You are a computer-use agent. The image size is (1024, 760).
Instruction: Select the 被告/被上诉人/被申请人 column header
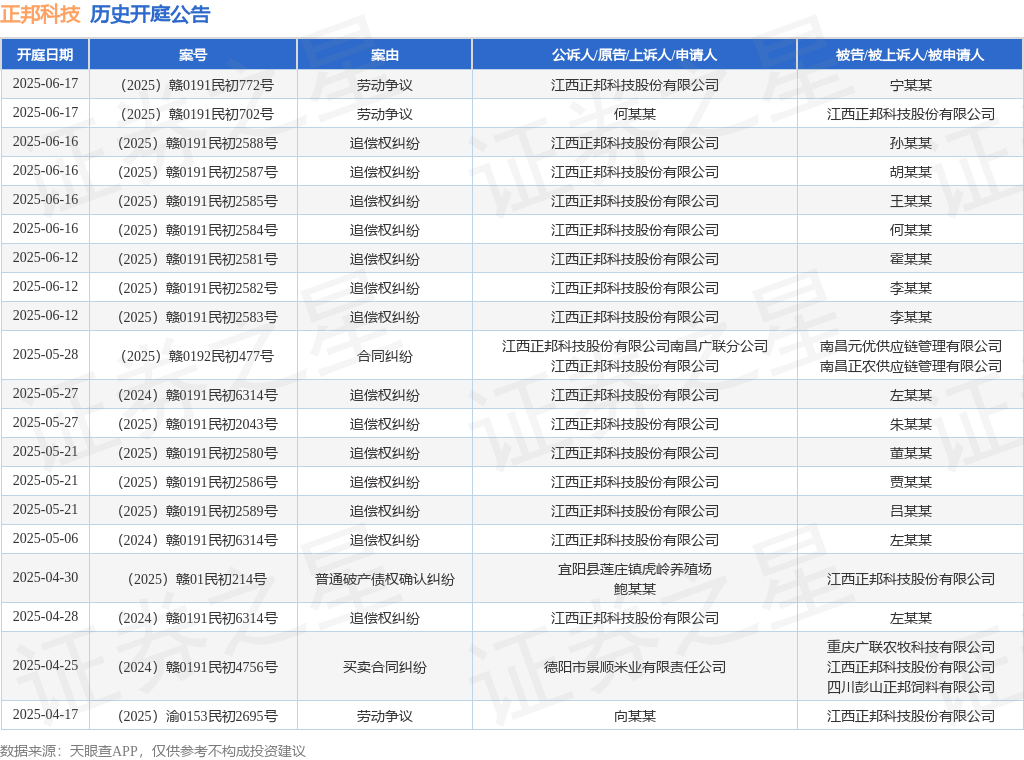click(910, 55)
